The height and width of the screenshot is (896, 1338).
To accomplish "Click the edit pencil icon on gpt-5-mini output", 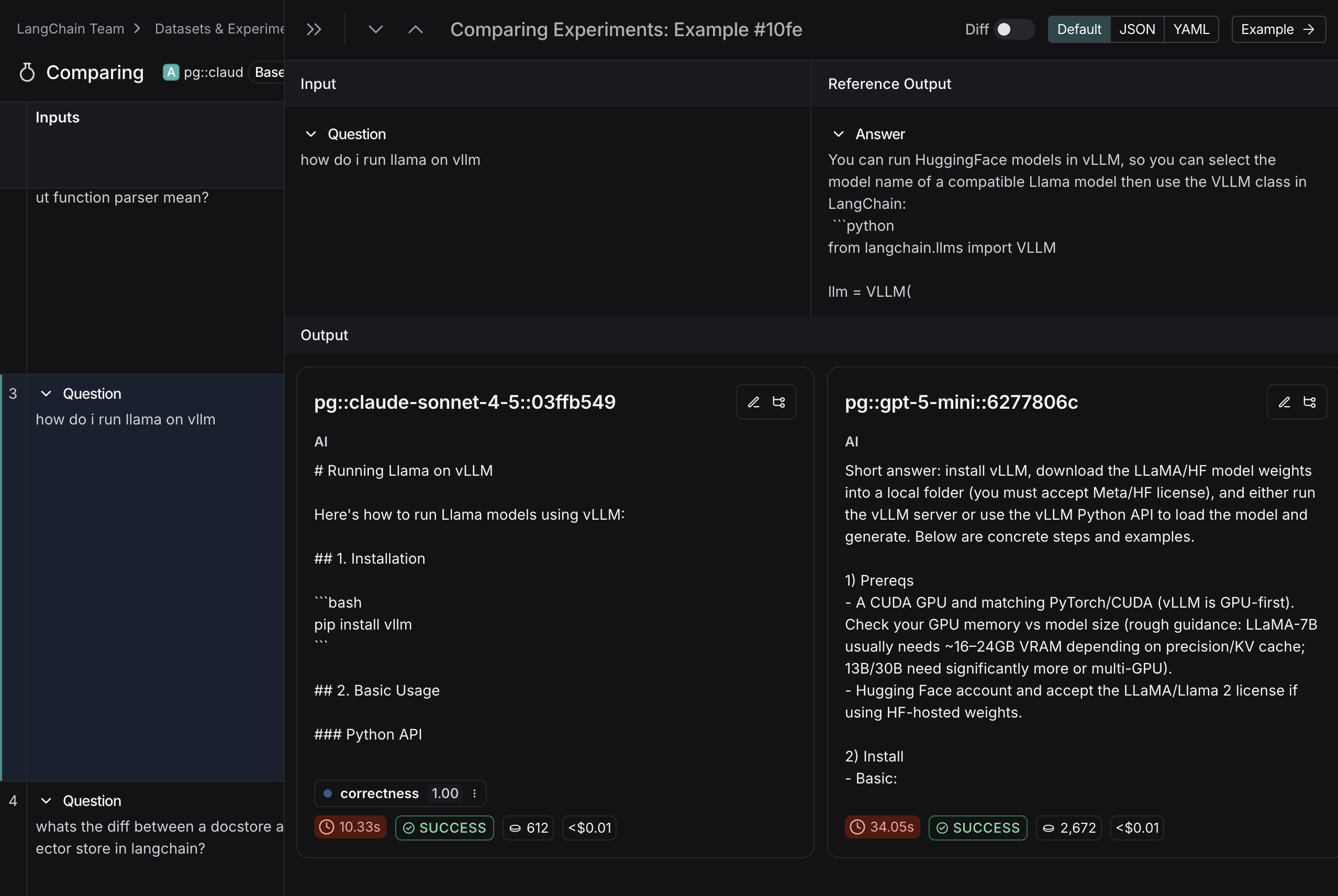I will pyautogui.click(x=1284, y=402).
